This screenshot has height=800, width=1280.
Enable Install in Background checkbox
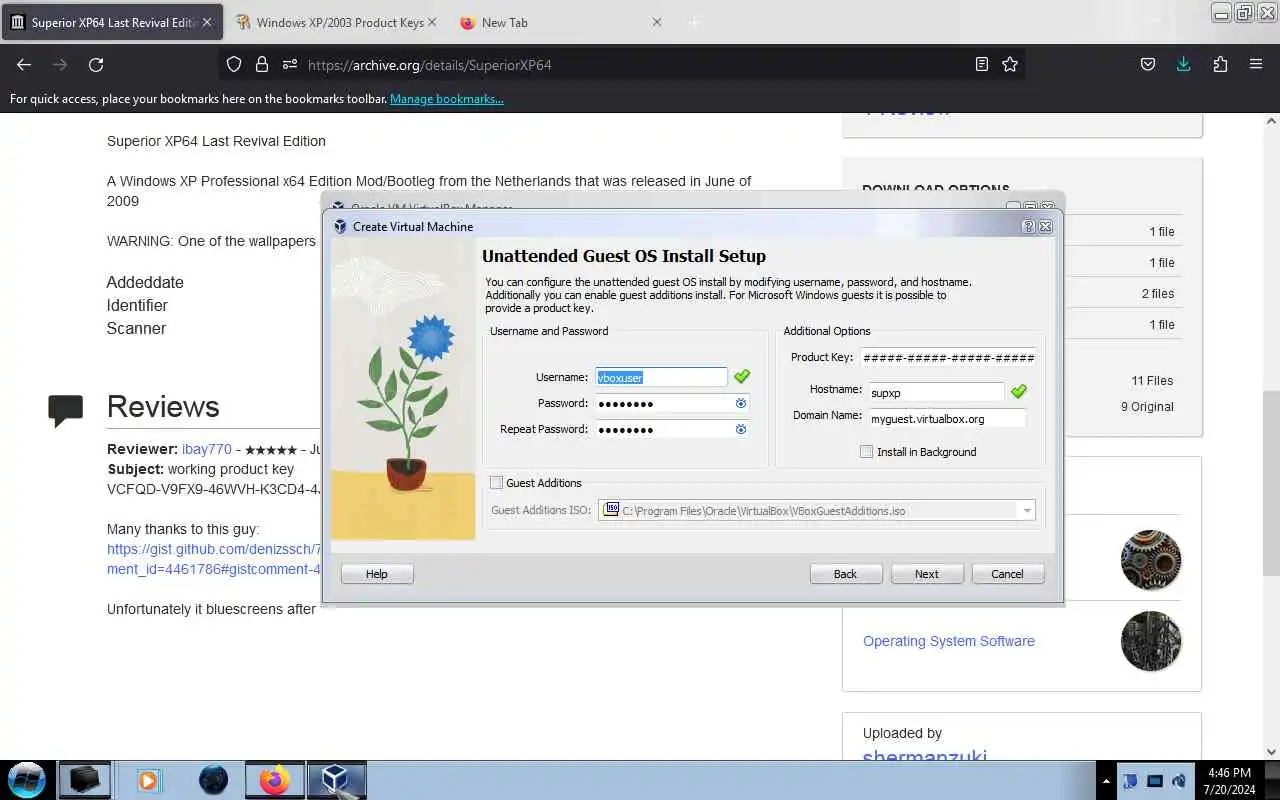coord(866,452)
